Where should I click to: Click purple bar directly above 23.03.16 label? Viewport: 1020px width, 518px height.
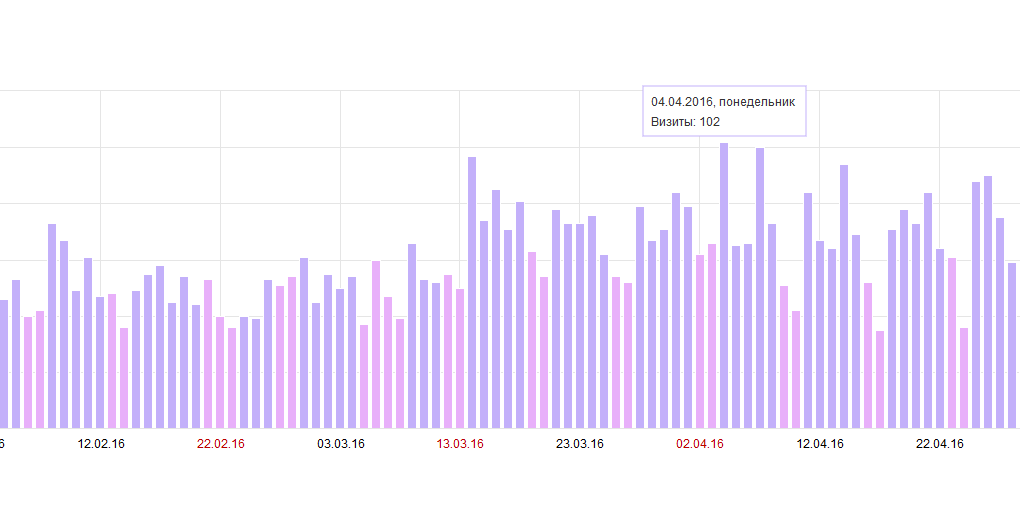point(580,326)
